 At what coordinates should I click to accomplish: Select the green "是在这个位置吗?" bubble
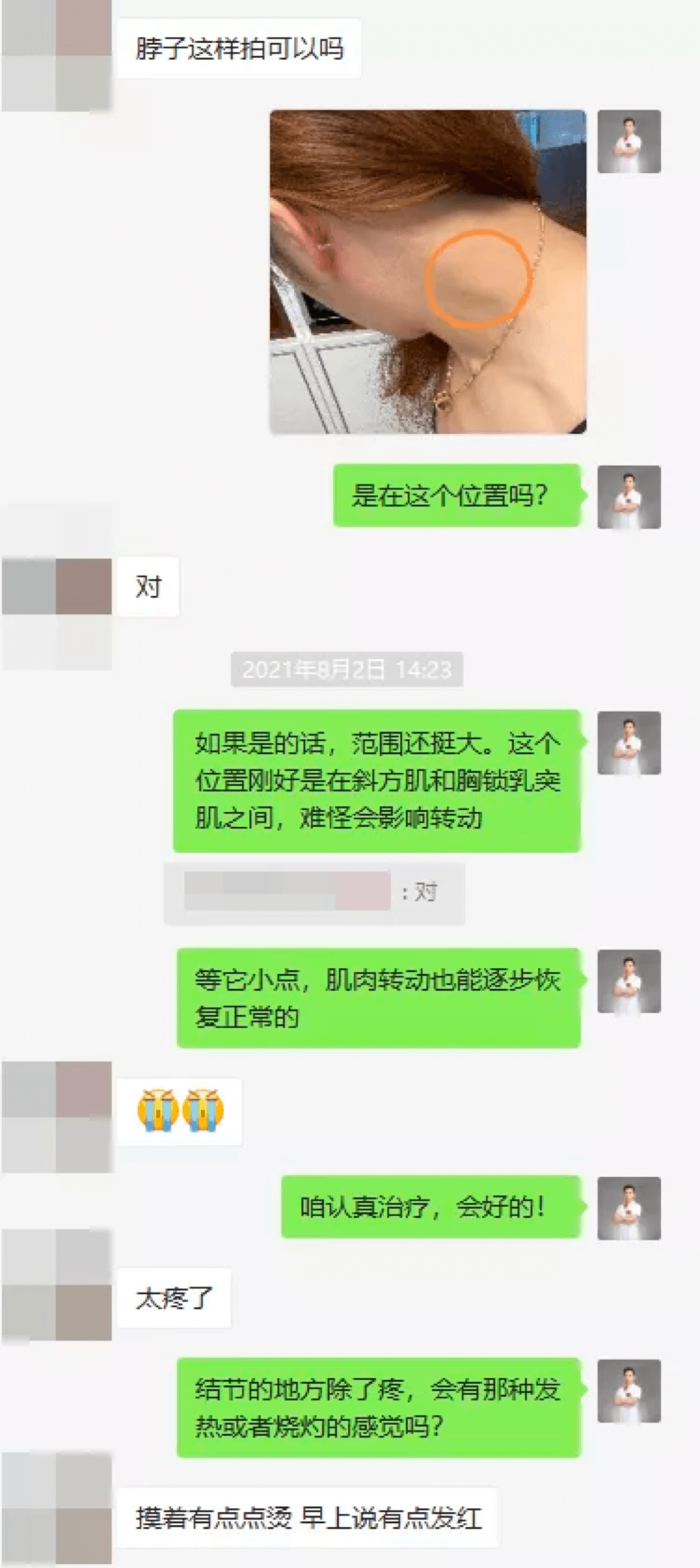pos(456,495)
